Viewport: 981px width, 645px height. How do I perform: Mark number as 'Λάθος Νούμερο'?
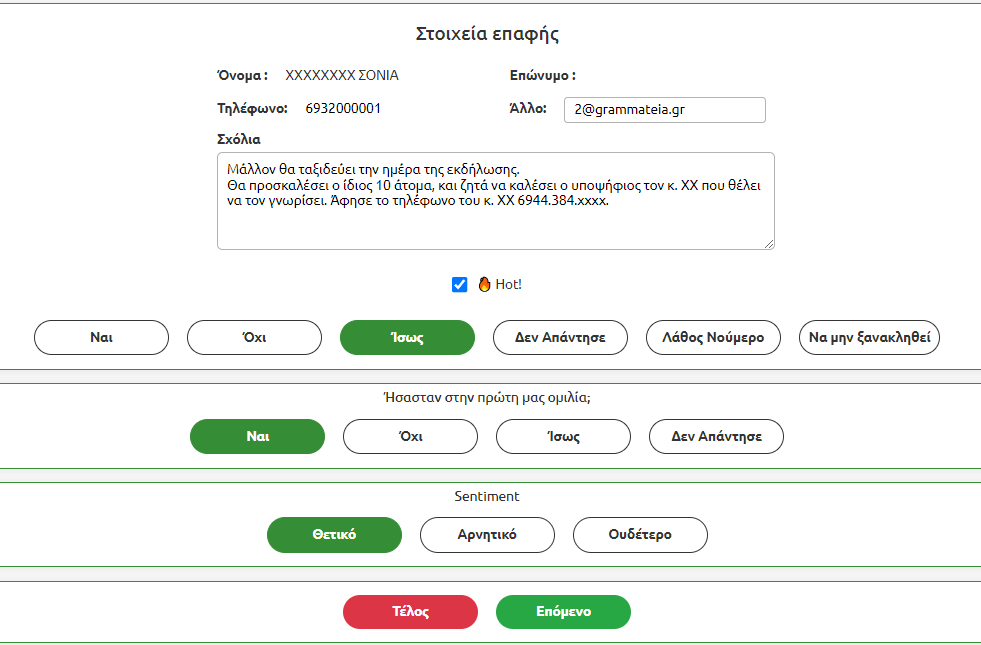click(713, 338)
